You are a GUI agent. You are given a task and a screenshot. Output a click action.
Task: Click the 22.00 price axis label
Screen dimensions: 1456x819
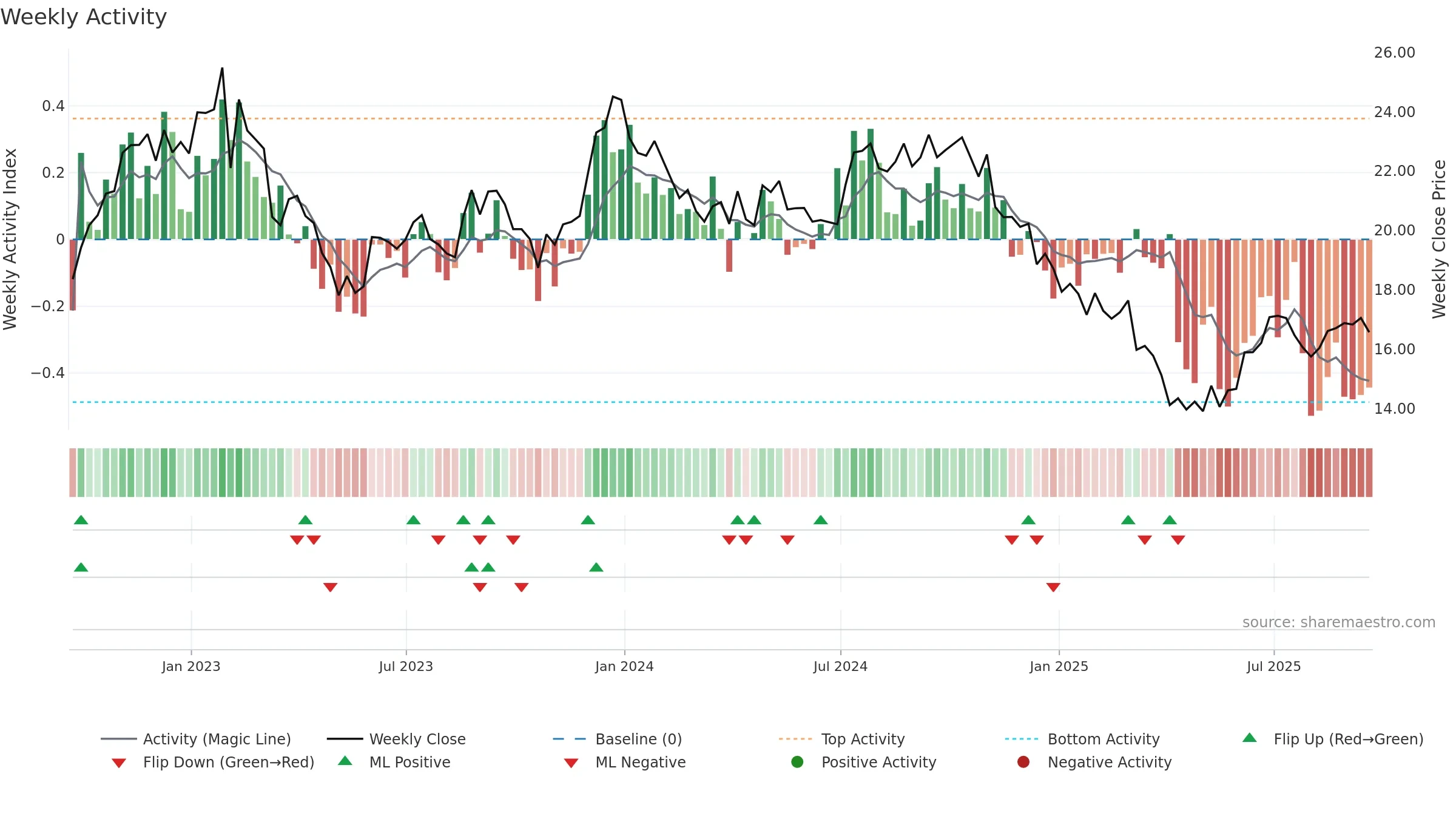[x=1395, y=171]
